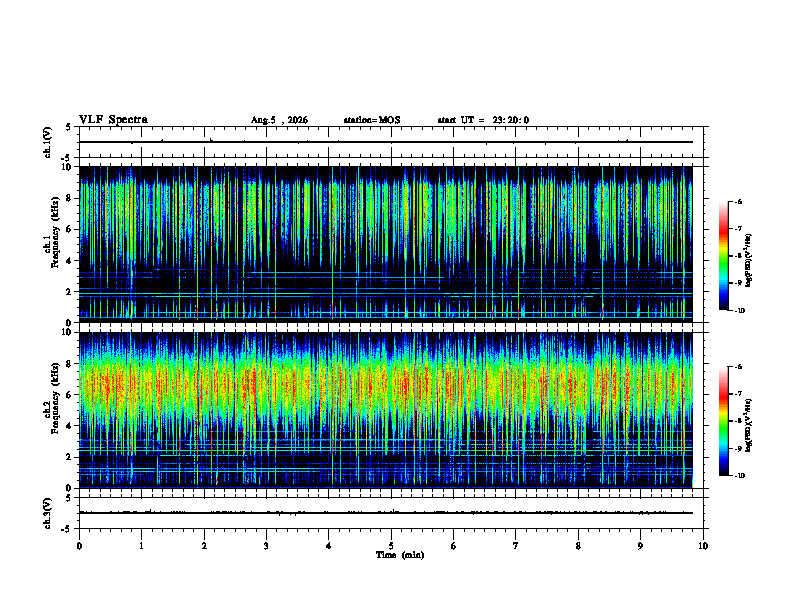Click the station=MOS label
792x612 pixels.
(372, 120)
